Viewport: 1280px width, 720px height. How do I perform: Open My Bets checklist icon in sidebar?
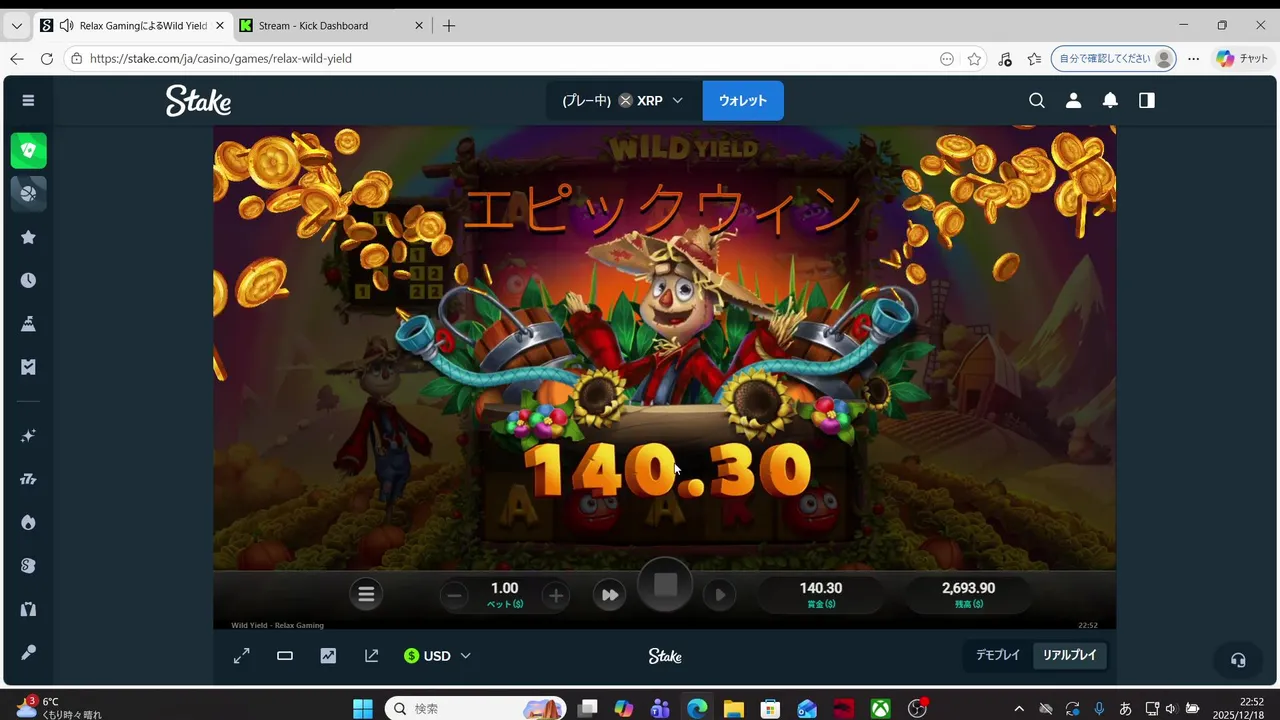click(28, 367)
